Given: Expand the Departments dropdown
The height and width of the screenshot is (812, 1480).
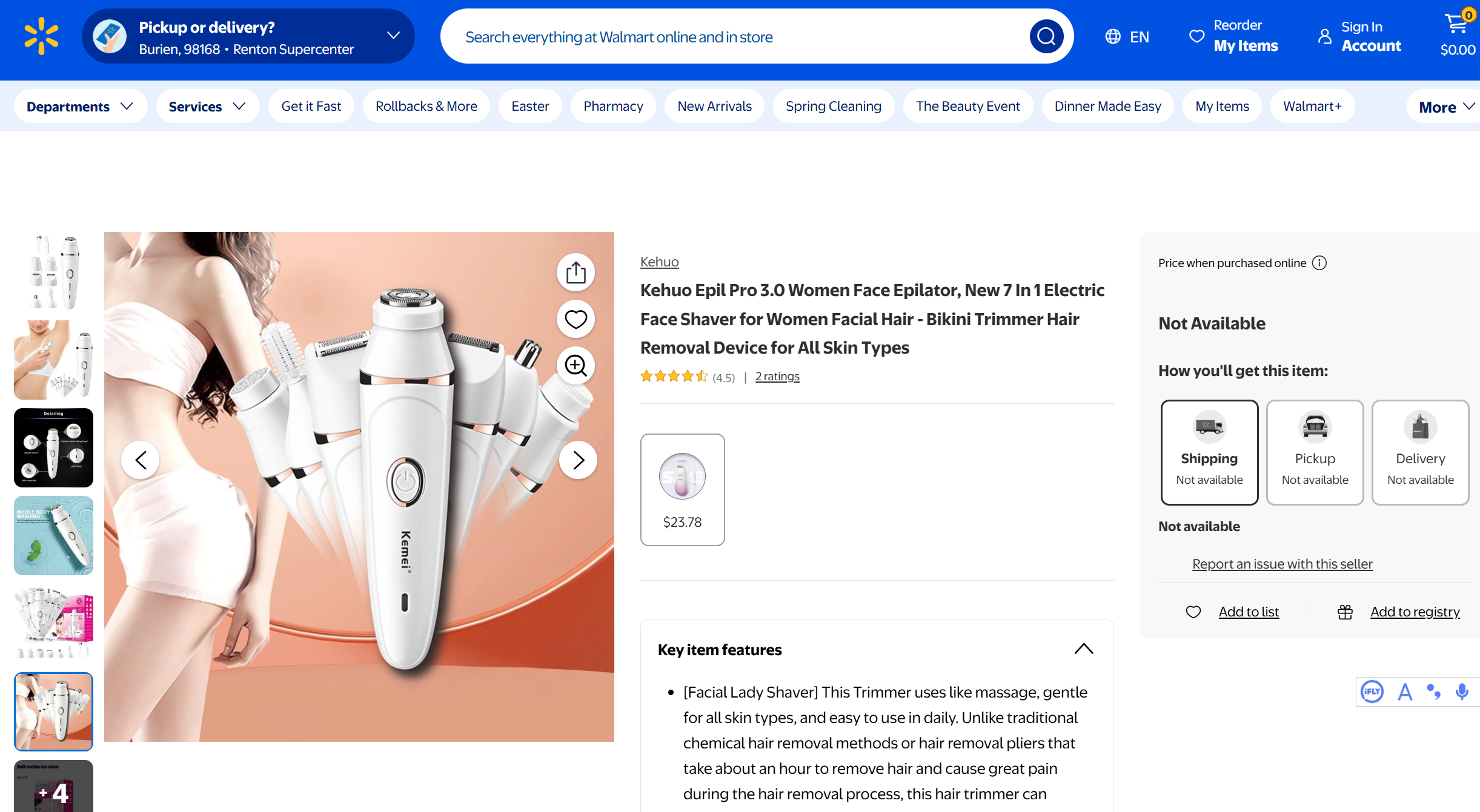Looking at the screenshot, I should click(80, 107).
